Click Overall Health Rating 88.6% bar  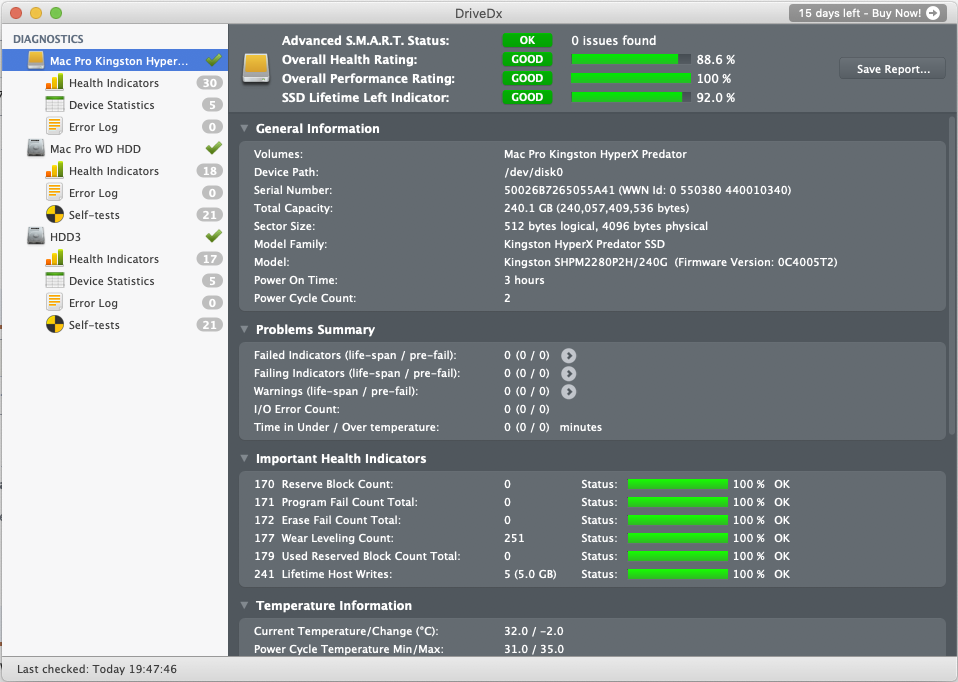pyautogui.click(x=631, y=59)
